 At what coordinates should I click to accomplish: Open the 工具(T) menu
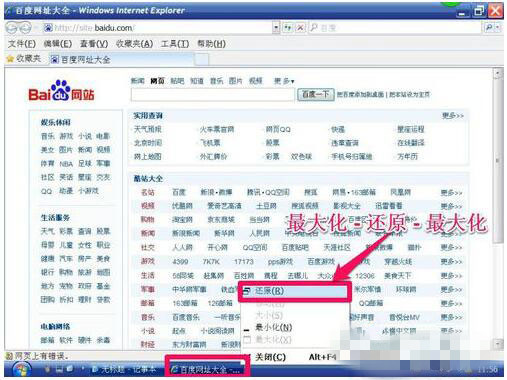175,44
